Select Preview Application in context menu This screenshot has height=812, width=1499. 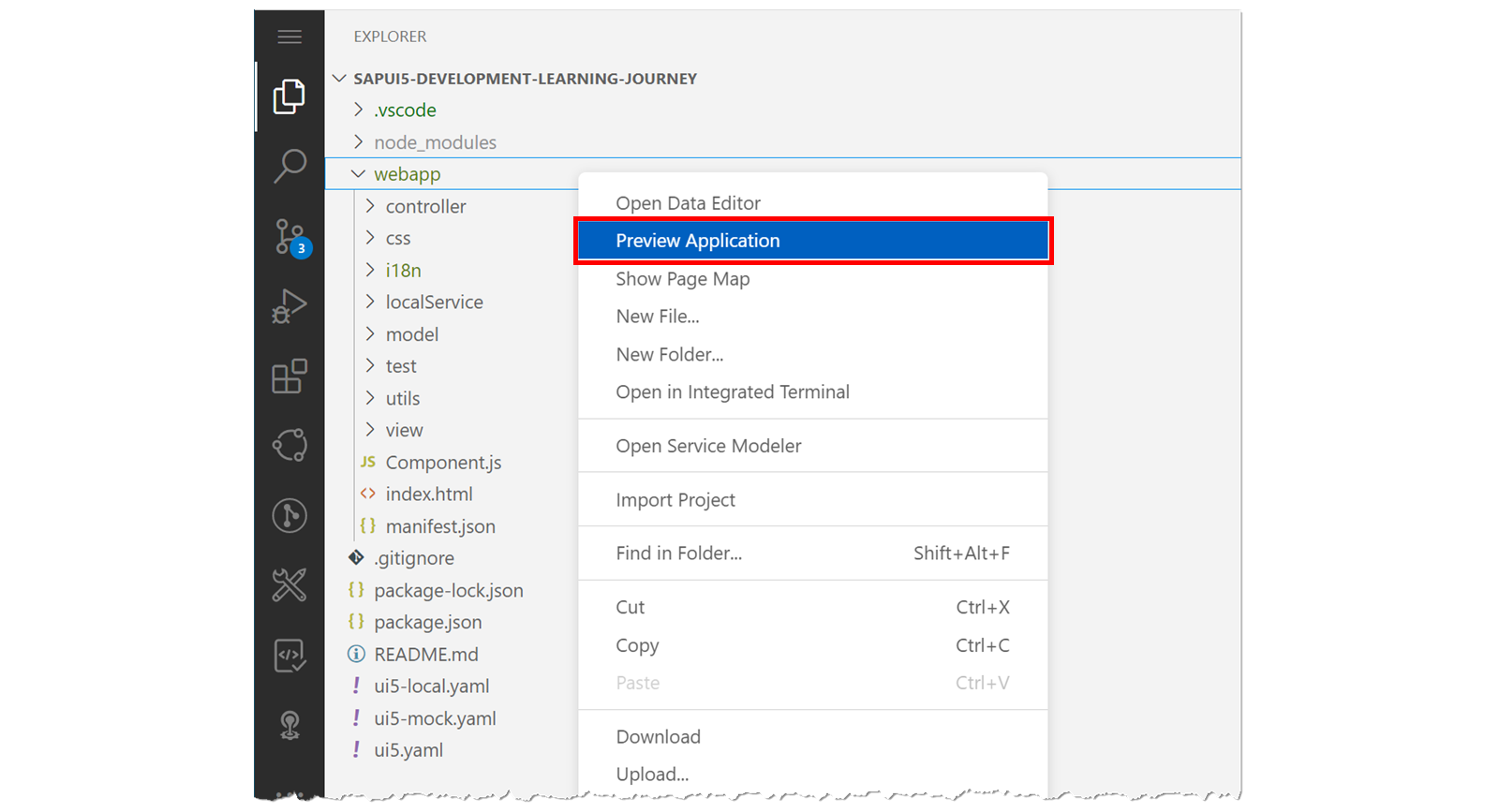pyautogui.click(x=812, y=241)
